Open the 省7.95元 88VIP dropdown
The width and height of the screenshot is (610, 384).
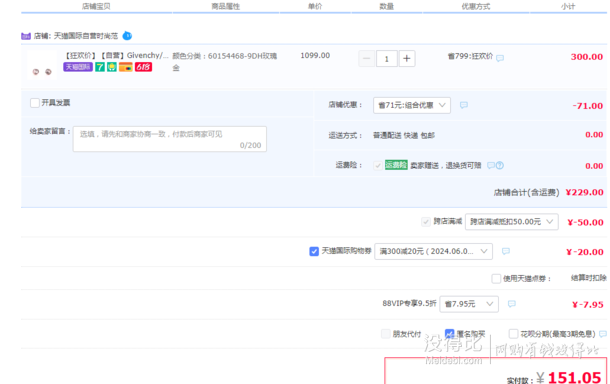(469, 304)
